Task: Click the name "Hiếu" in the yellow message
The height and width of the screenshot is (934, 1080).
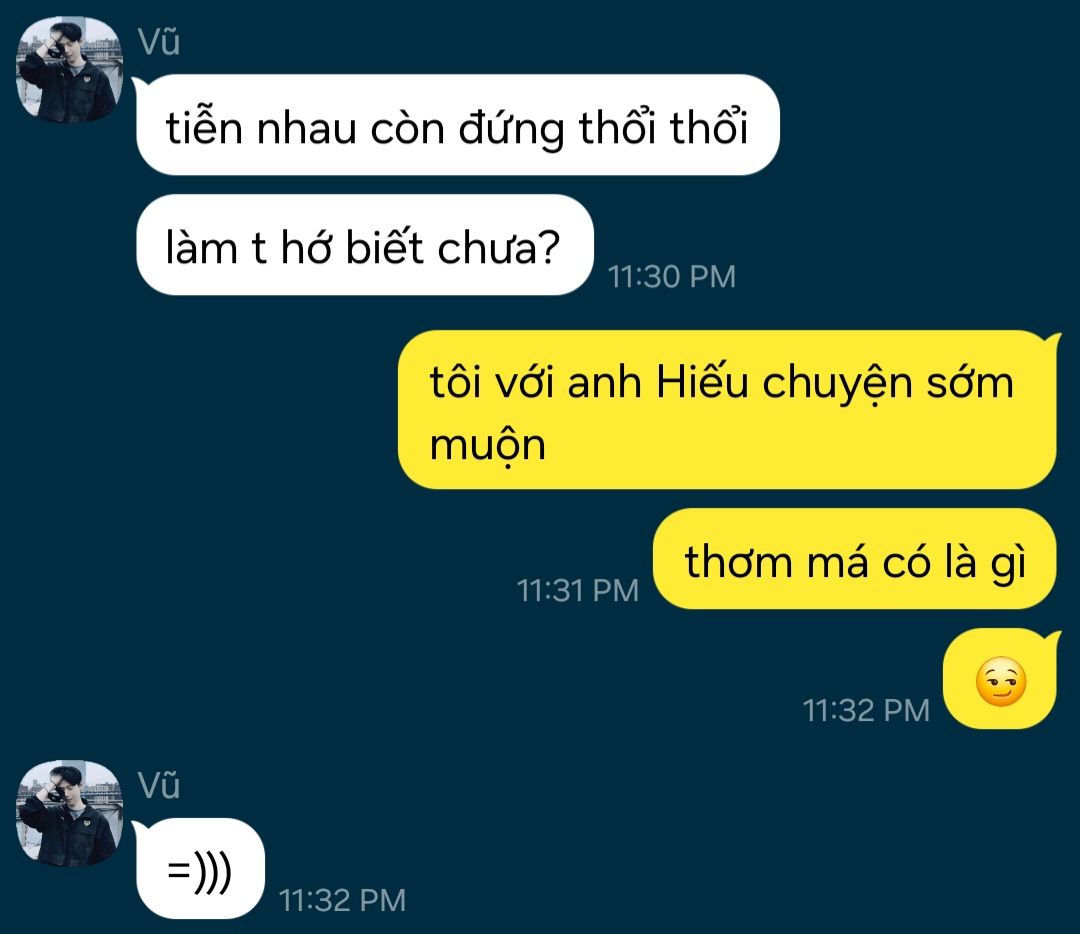Action: click(702, 381)
